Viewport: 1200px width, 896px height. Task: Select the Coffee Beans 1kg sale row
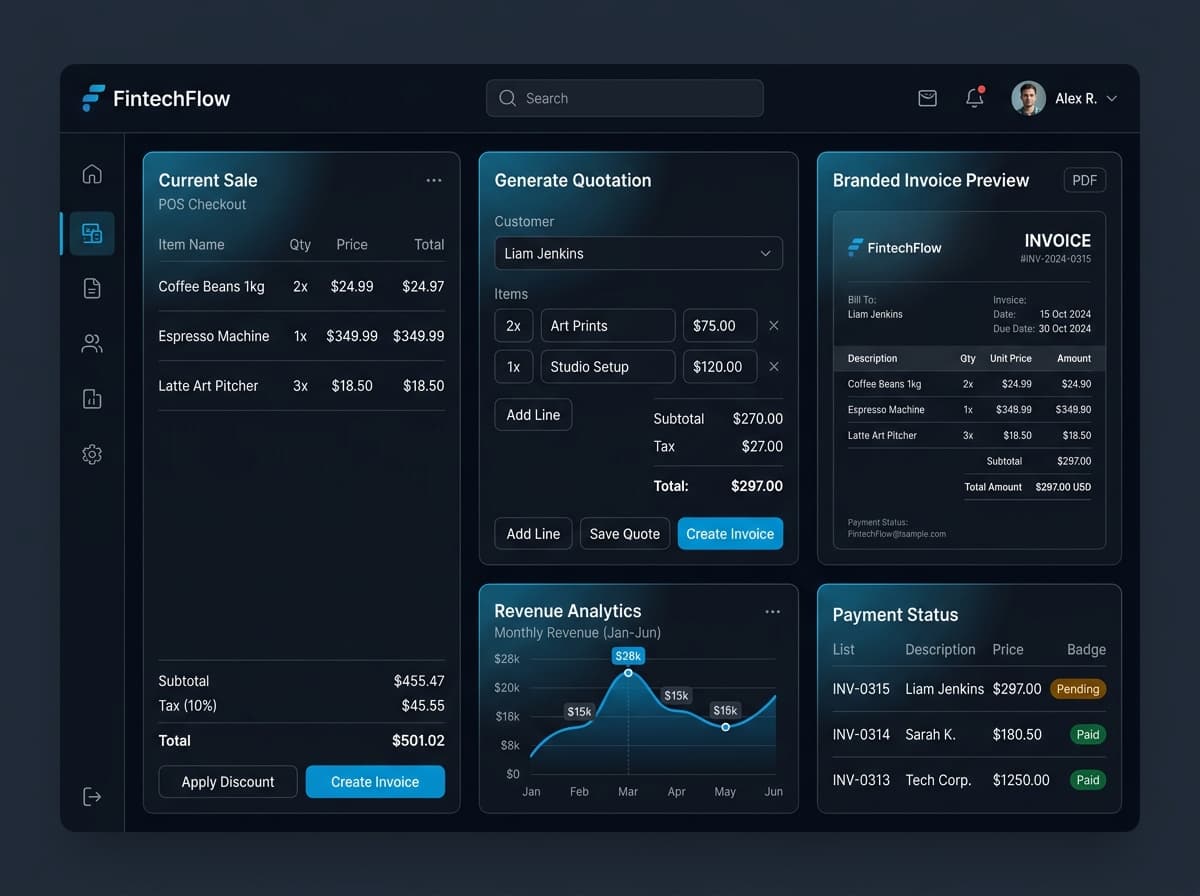[x=301, y=287]
